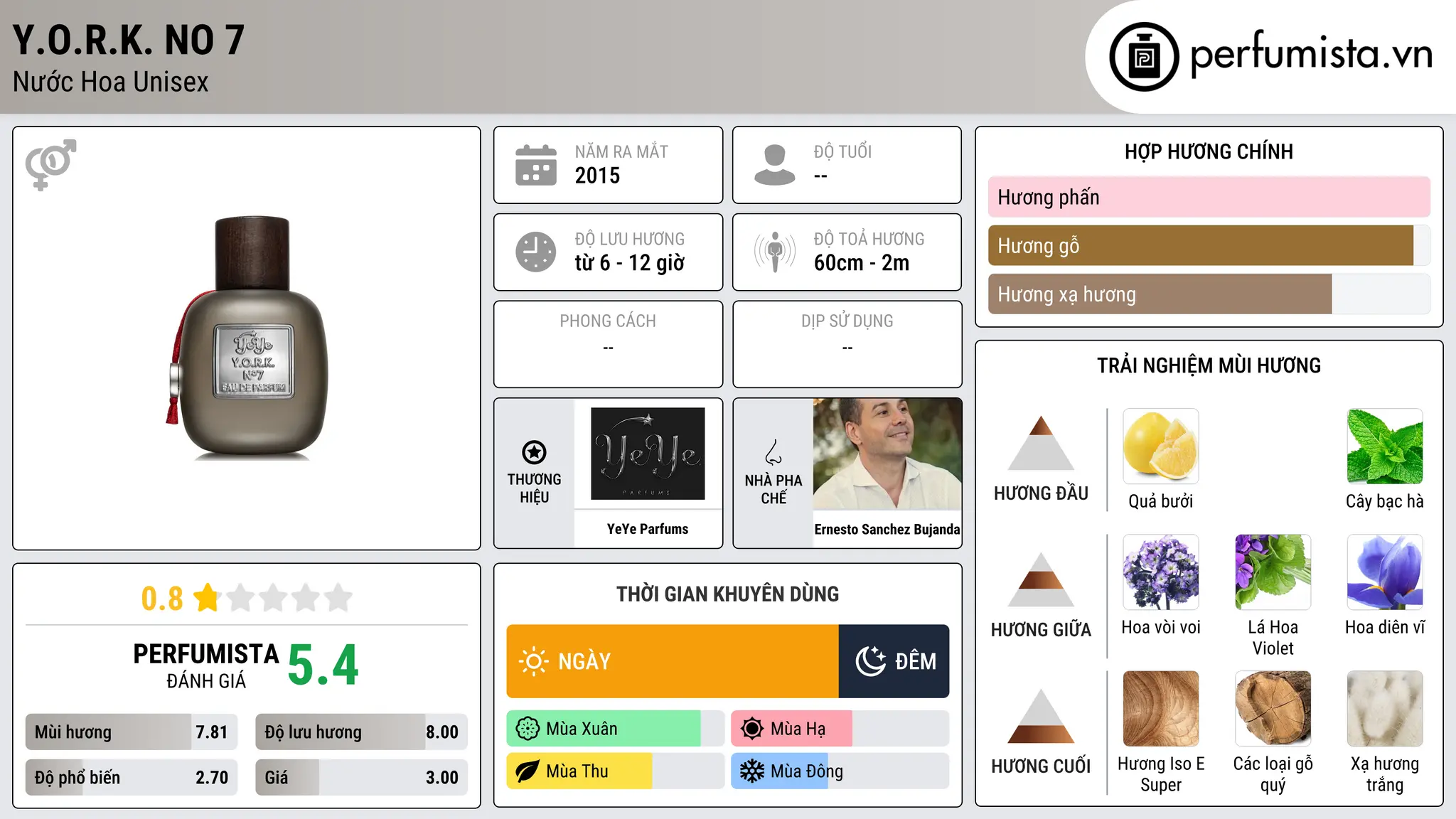Click the Trải nghiệm mùi hương heading

point(1209,365)
